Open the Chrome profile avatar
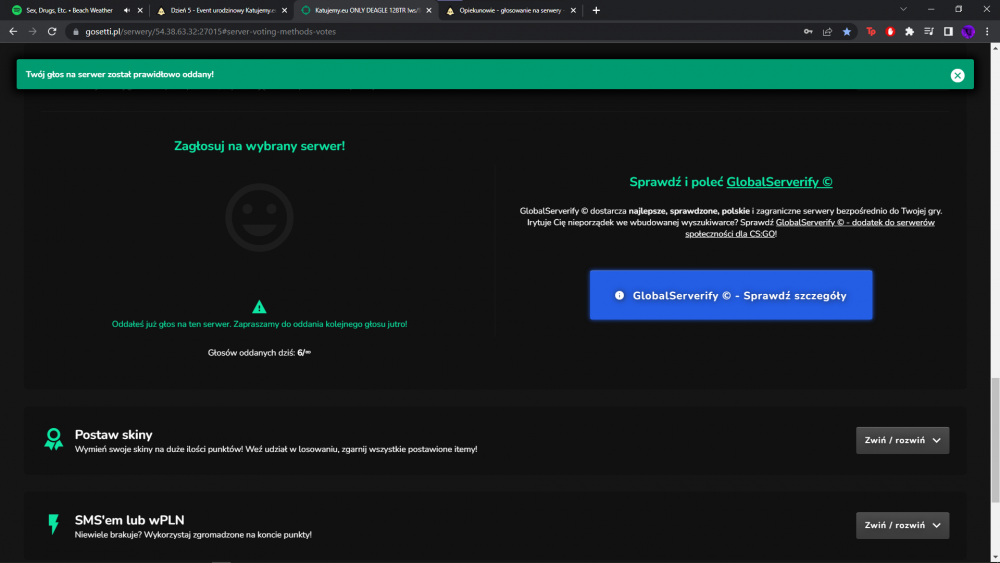This screenshot has height=563, width=1000. (x=968, y=31)
